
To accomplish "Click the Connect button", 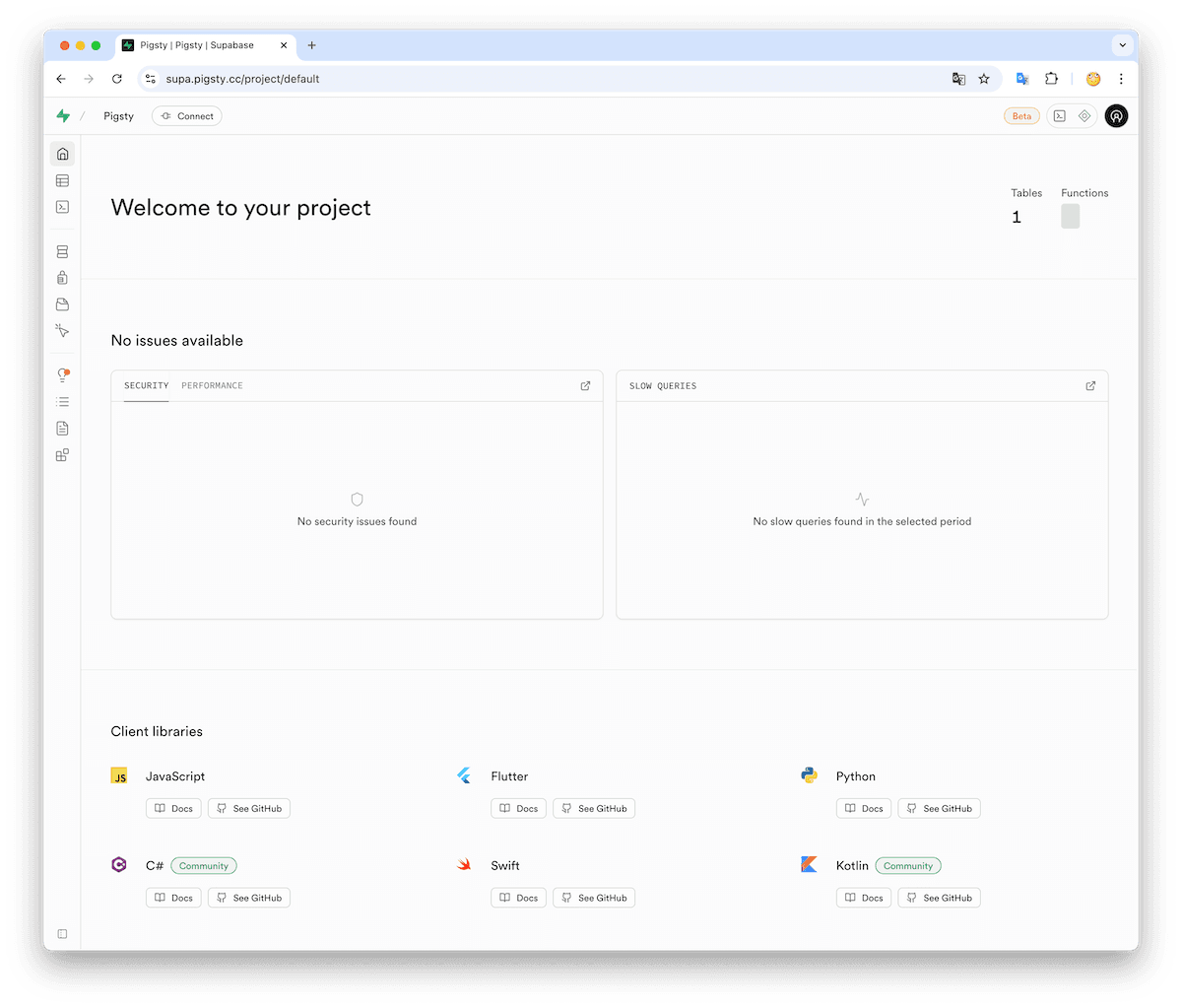I will click(187, 116).
